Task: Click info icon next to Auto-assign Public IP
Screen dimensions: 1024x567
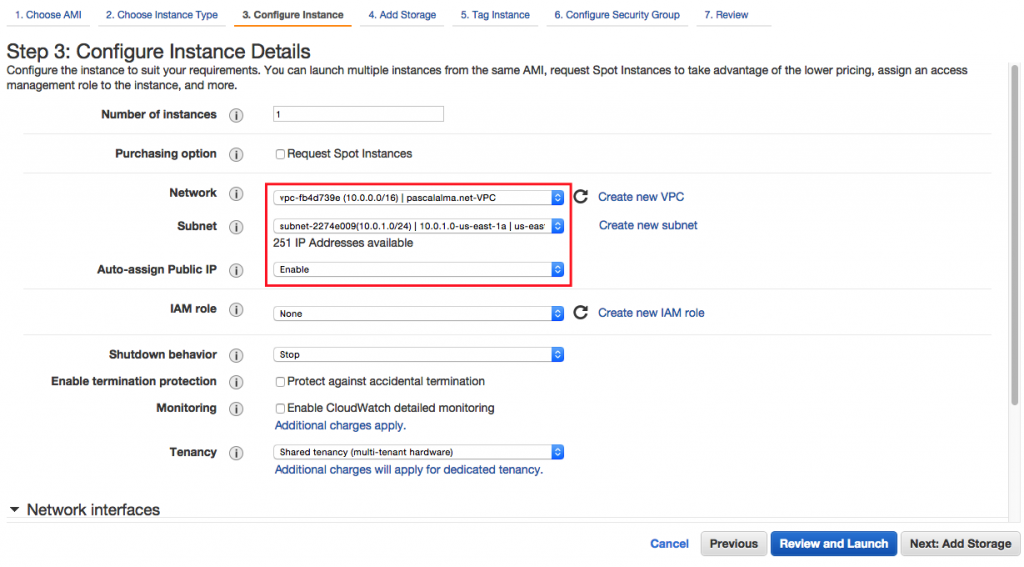Action: click(237, 271)
